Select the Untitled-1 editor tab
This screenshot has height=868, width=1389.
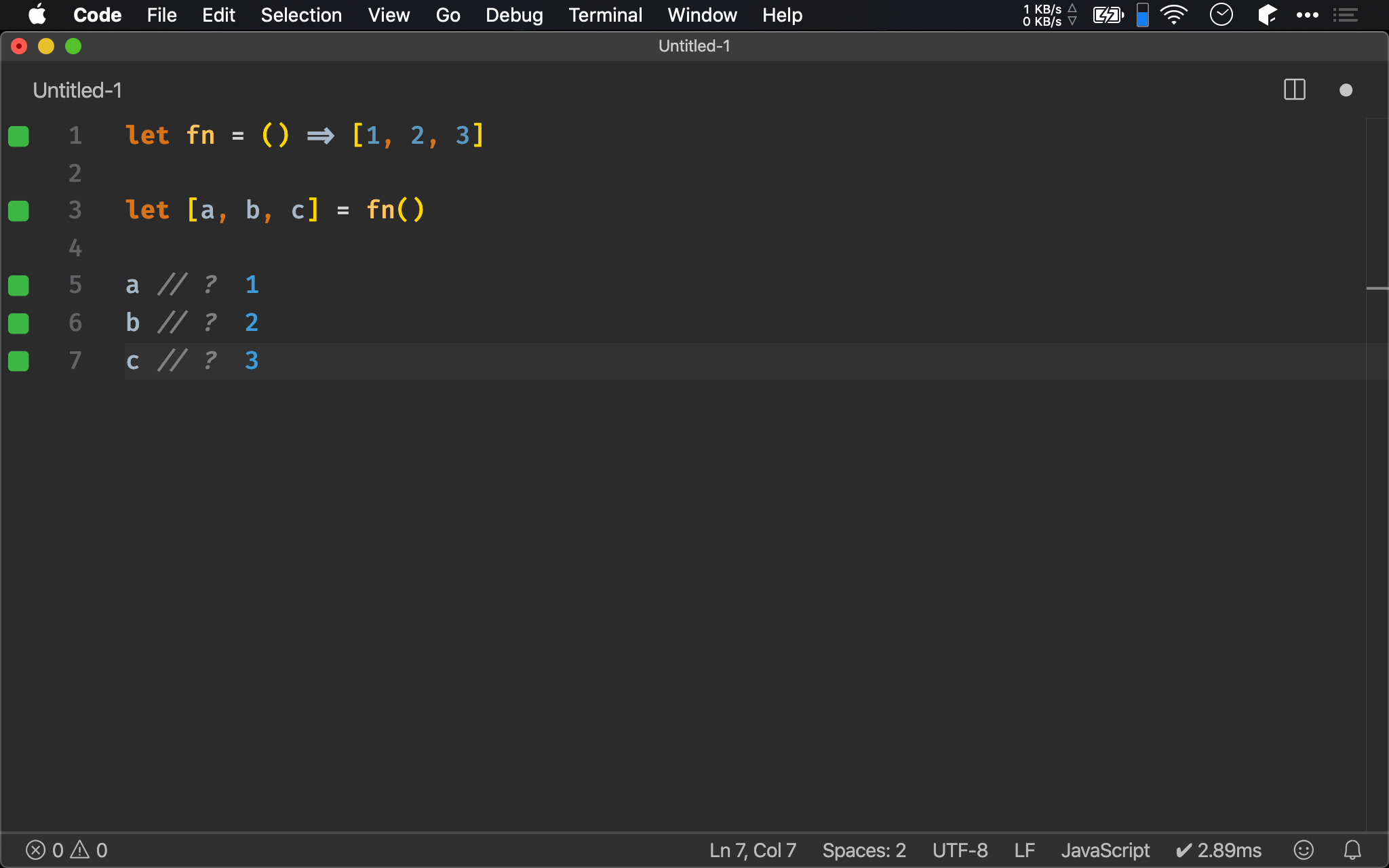[x=77, y=90]
